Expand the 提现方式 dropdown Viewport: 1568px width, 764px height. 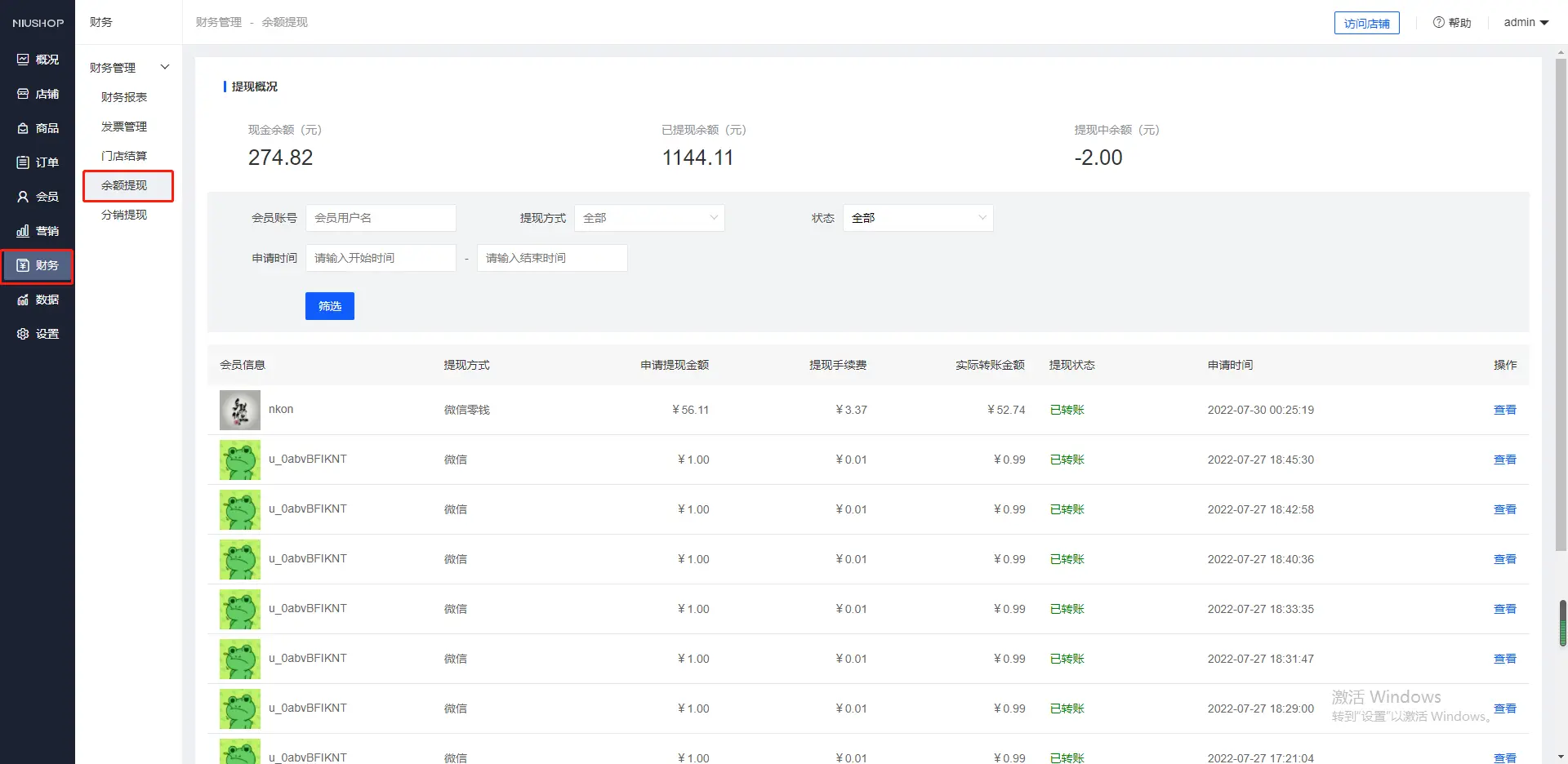coord(649,218)
